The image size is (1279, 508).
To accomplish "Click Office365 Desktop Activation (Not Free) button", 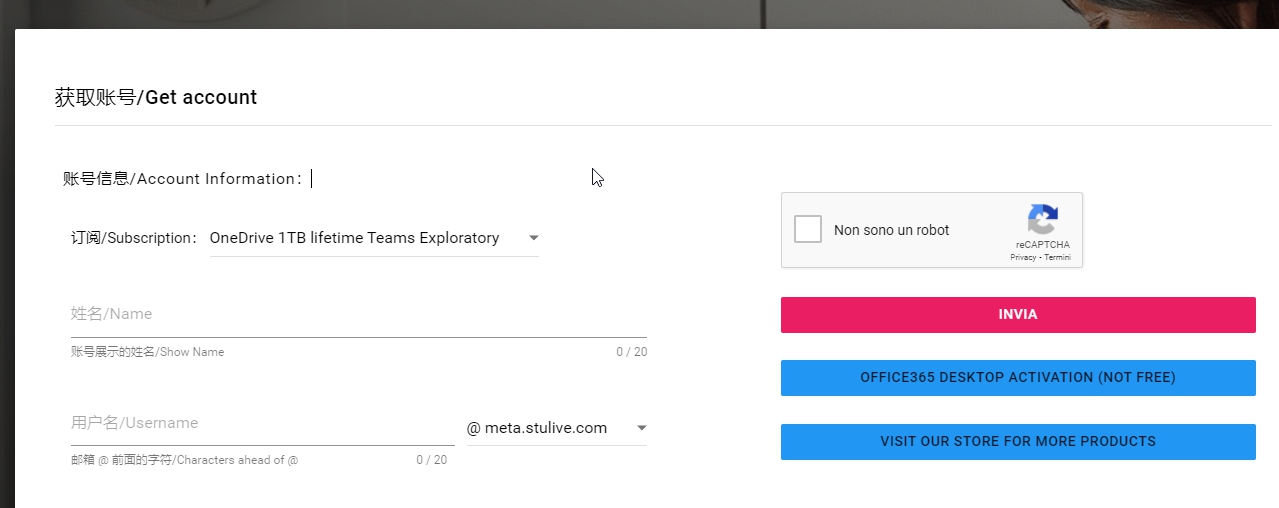I will pyautogui.click(x=1018, y=378).
